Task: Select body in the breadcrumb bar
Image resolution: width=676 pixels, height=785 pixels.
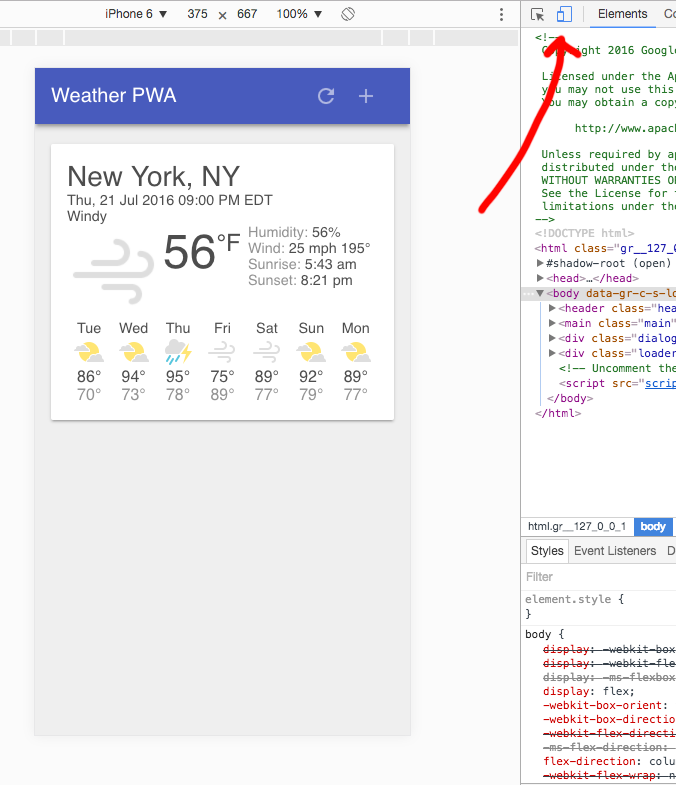Action: click(652, 526)
